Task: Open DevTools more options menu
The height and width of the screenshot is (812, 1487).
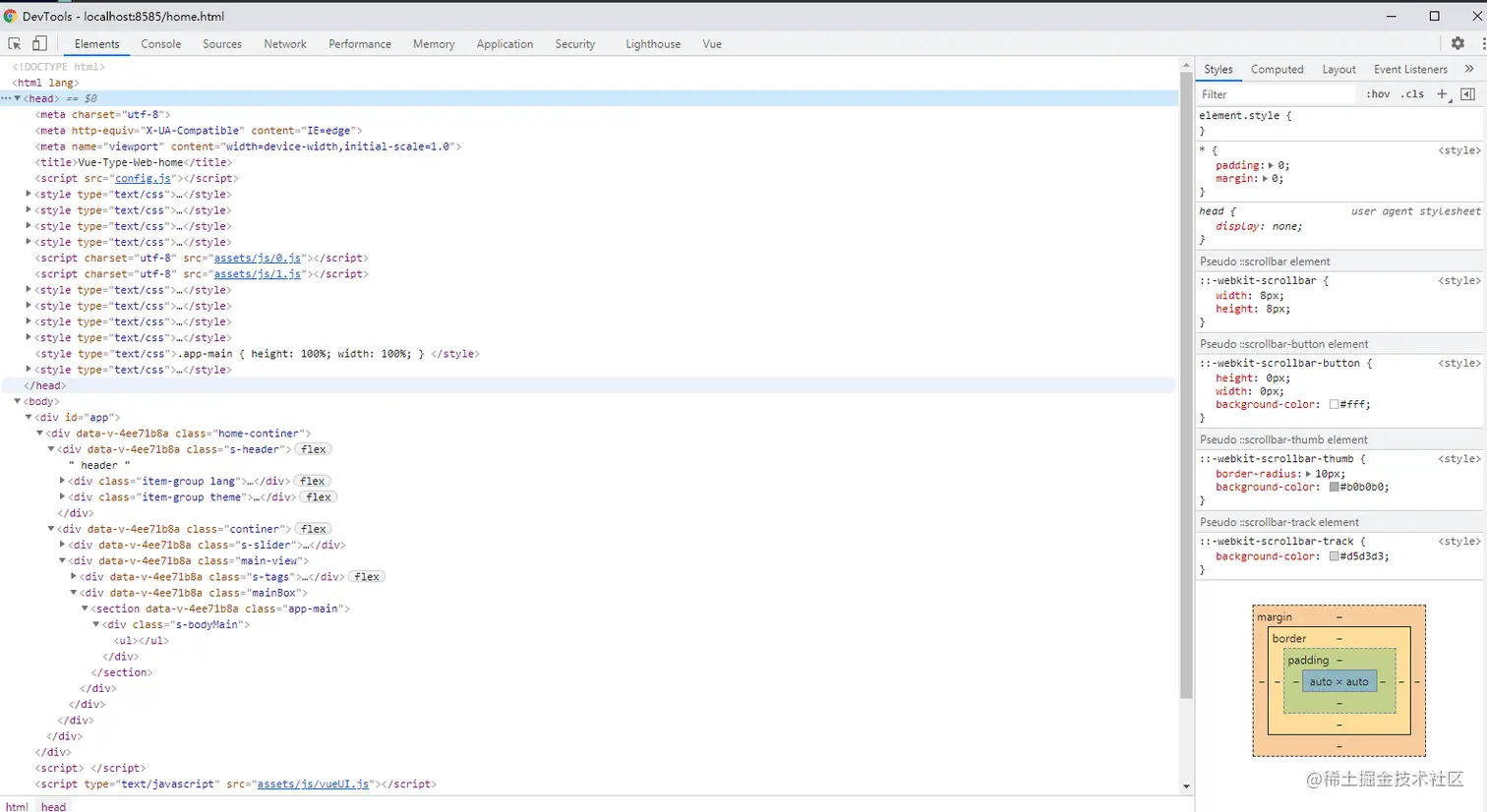Action: [1483, 43]
